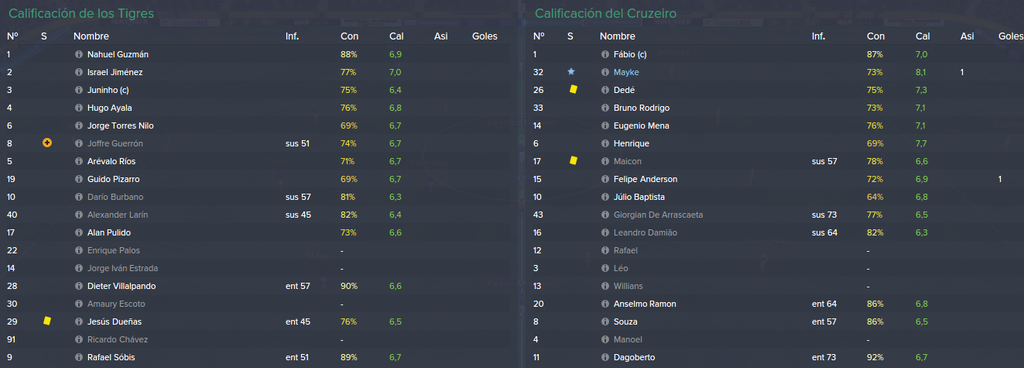Image resolution: width=1024 pixels, height=368 pixels.
Task: Click Jesús Dueñas' yellow card icon
Action: point(47,321)
